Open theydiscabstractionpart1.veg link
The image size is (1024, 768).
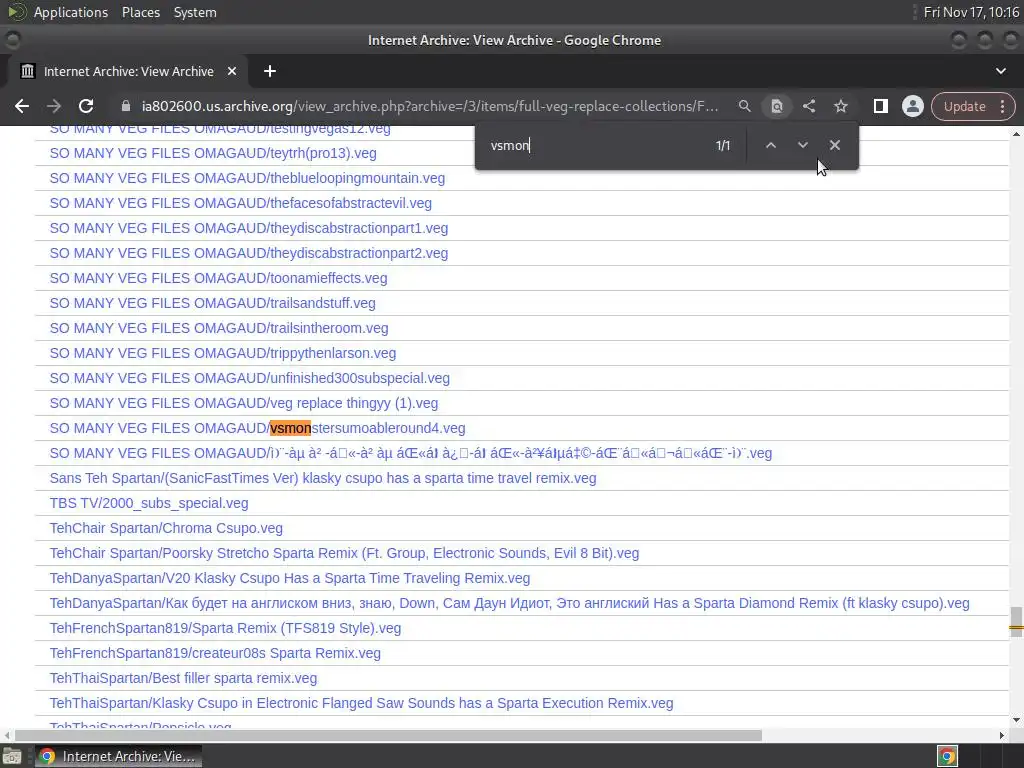point(249,229)
